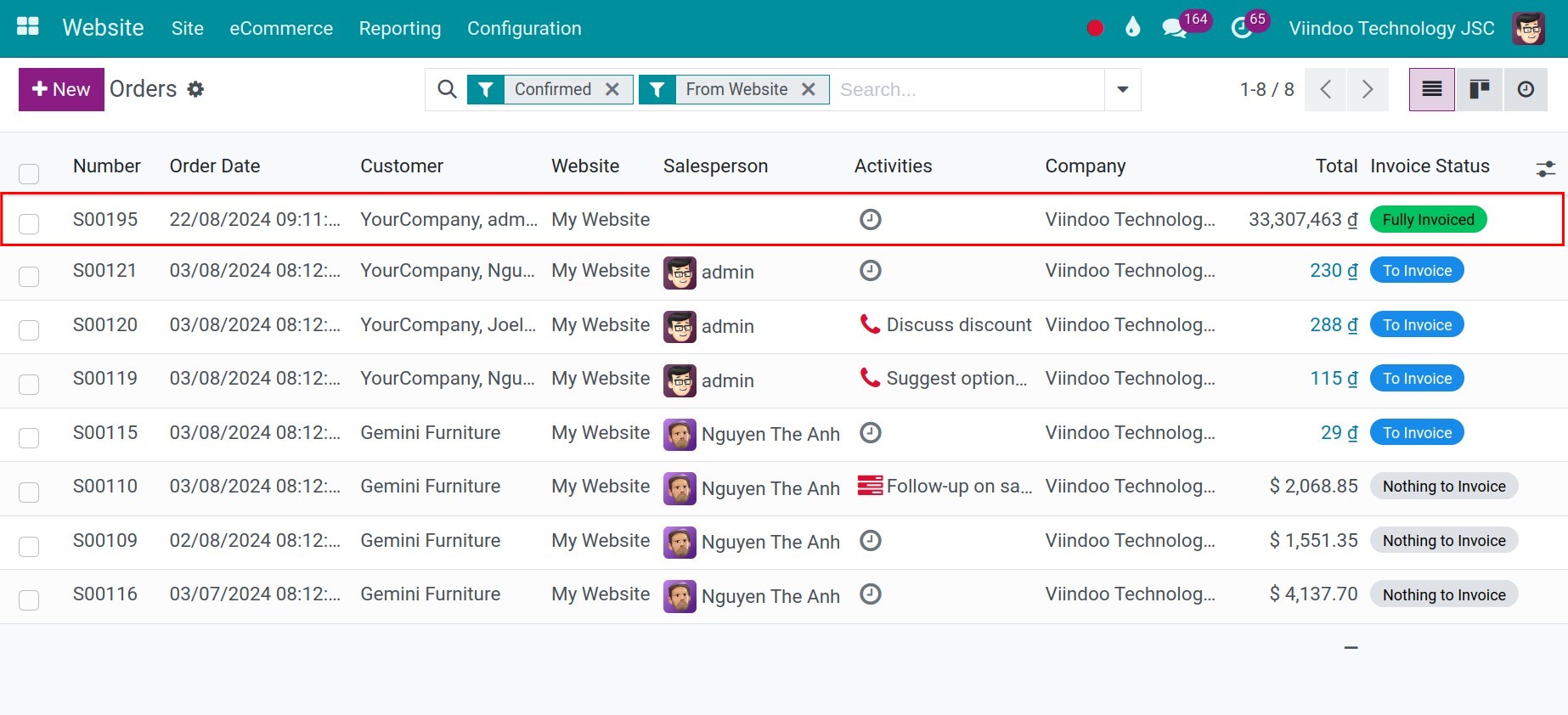Open the Reporting menu
Screen dimensions: 1568x715
click(x=400, y=28)
